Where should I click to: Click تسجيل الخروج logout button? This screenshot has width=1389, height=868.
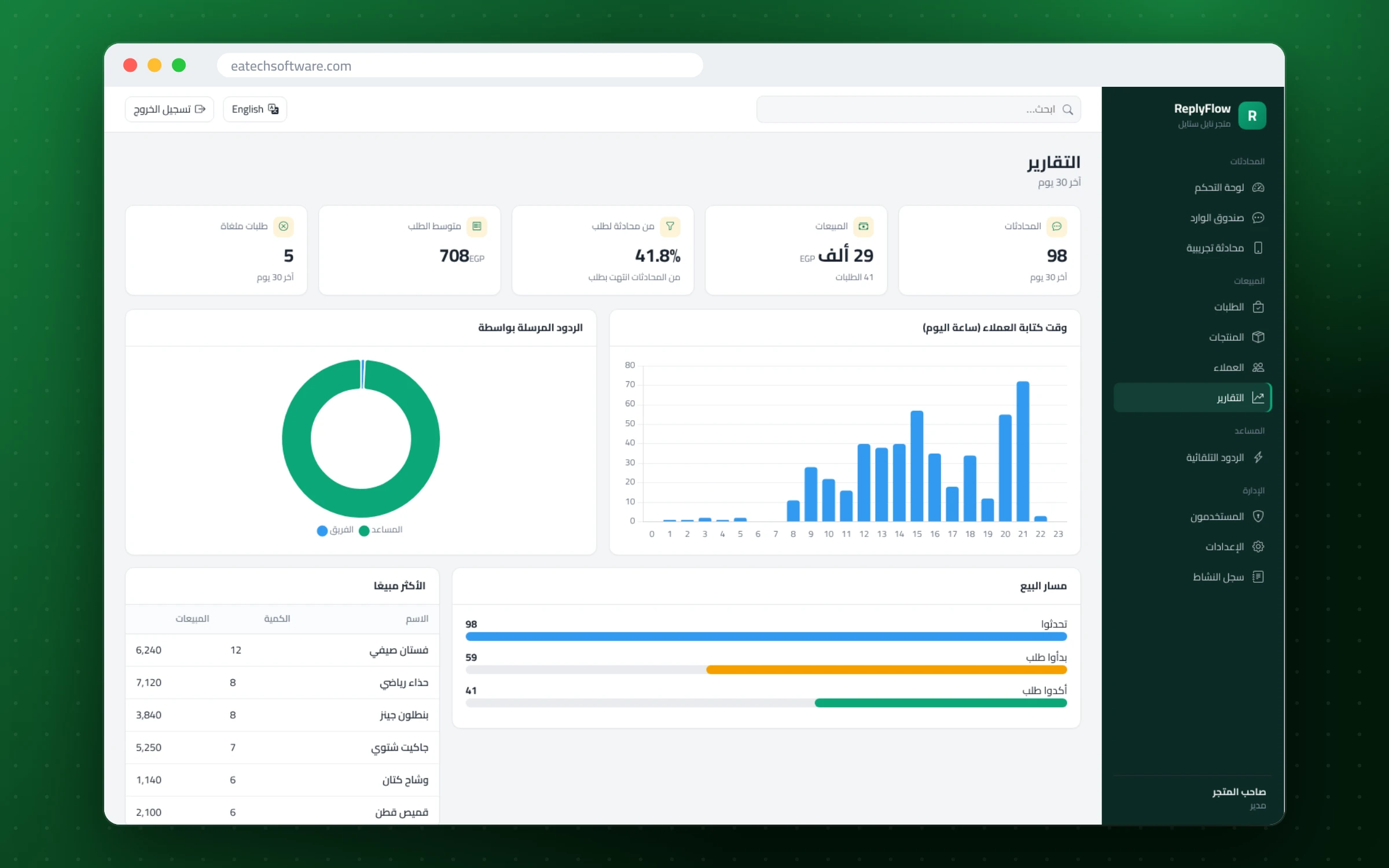pos(170,109)
